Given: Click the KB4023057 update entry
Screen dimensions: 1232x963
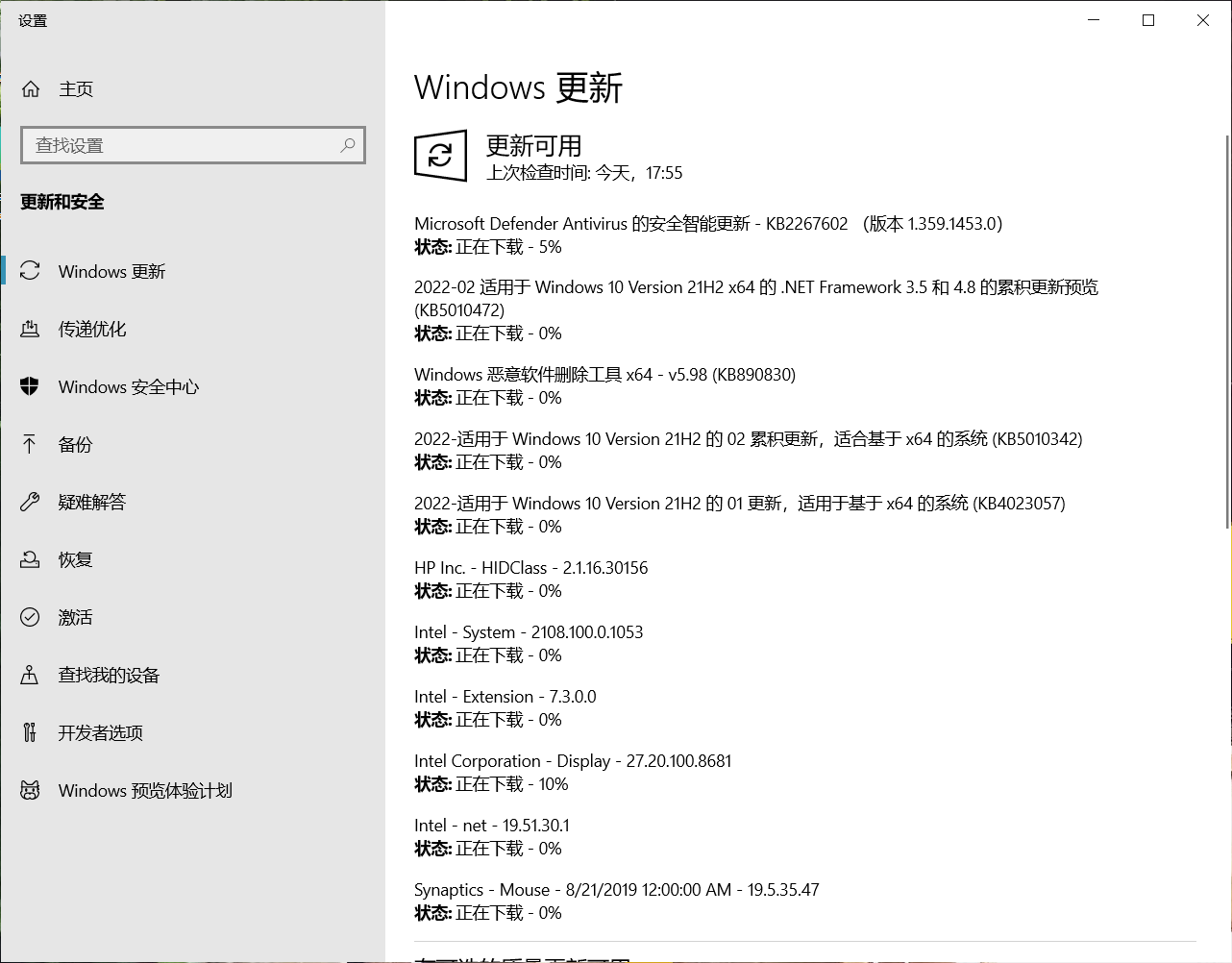Looking at the screenshot, I should click(740, 514).
